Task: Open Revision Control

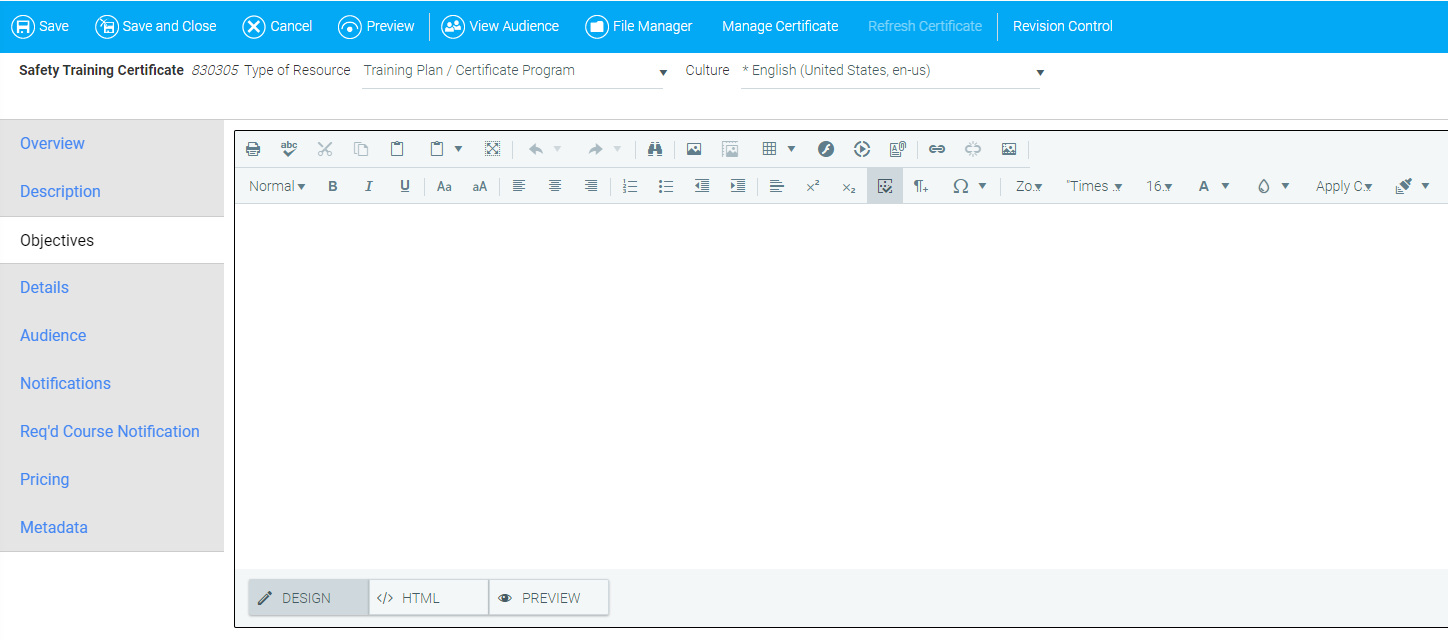Action: click(x=1062, y=26)
